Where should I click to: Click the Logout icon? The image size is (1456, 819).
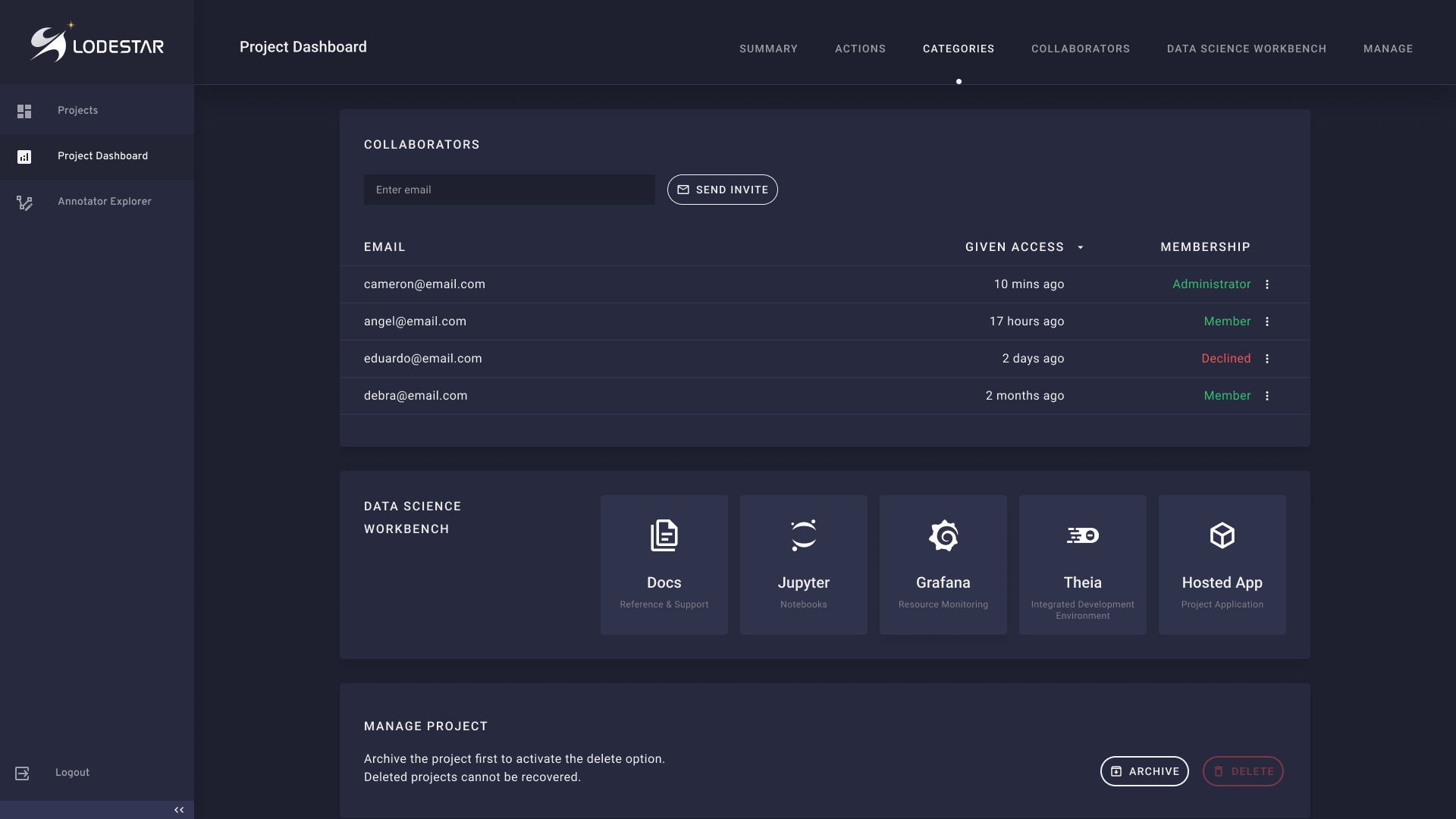pyautogui.click(x=23, y=773)
